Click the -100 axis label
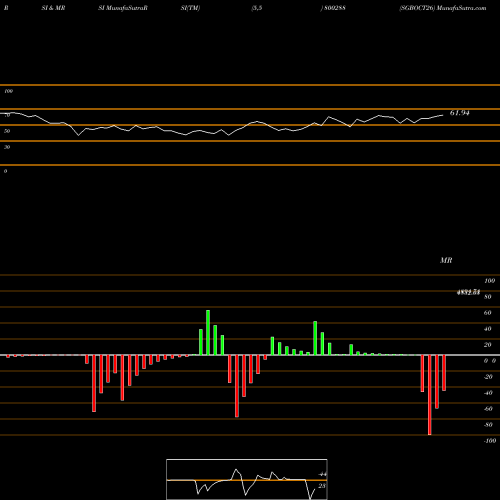500x500 pixels. point(490,441)
